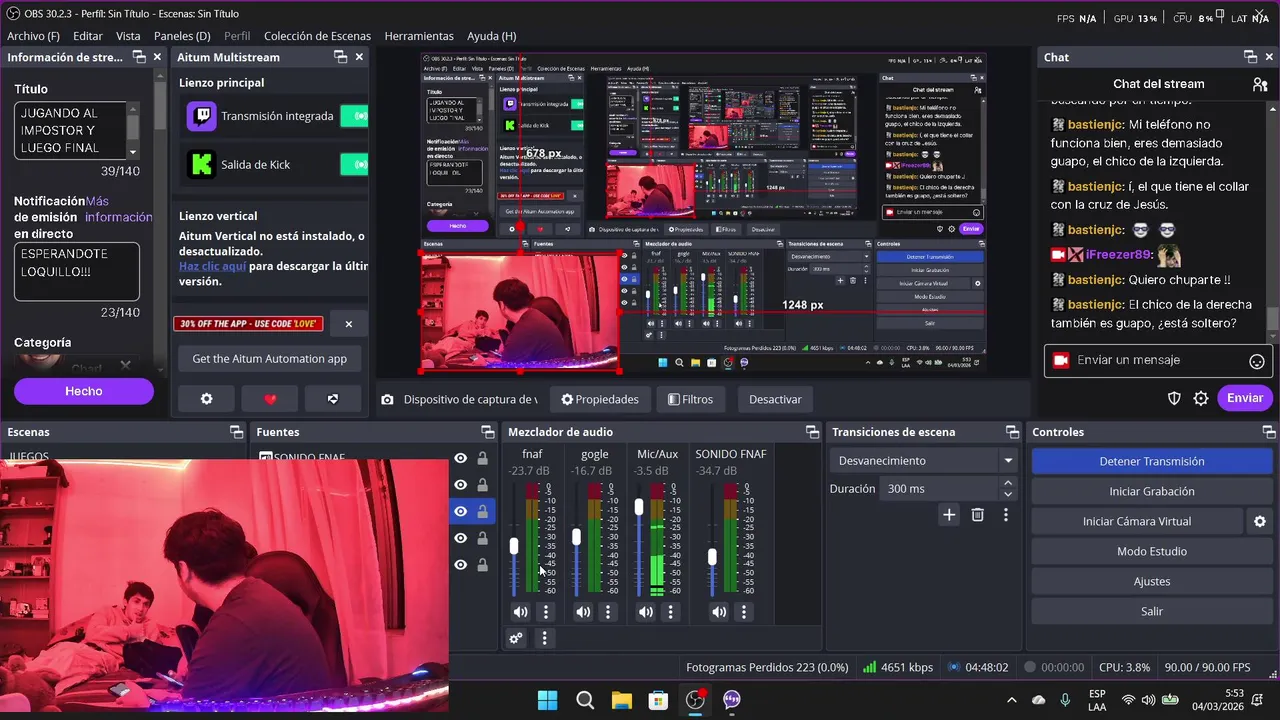Click Detener Transmisión button
1280x720 pixels.
[1152, 461]
